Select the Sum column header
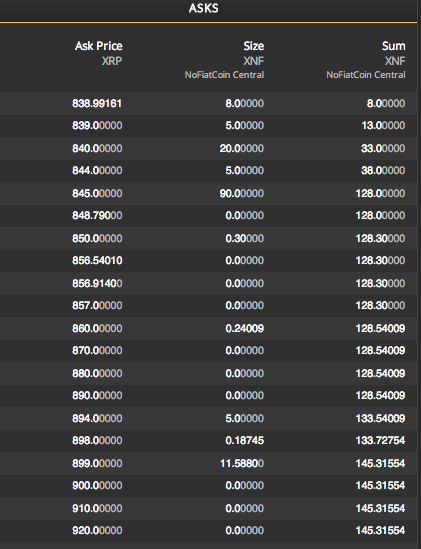This screenshot has height=549, width=421. pos(393,46)
